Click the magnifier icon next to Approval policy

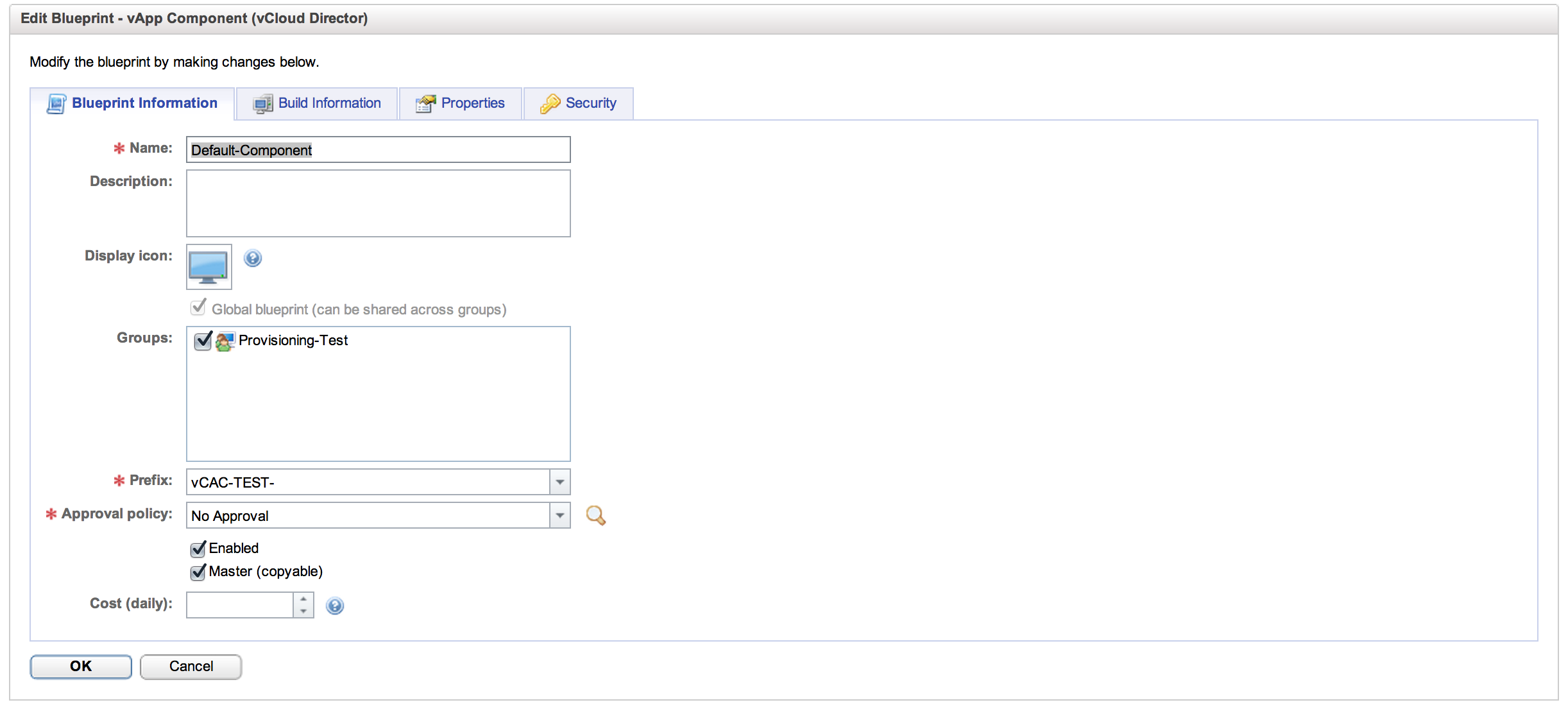click(x=595, y=515)
